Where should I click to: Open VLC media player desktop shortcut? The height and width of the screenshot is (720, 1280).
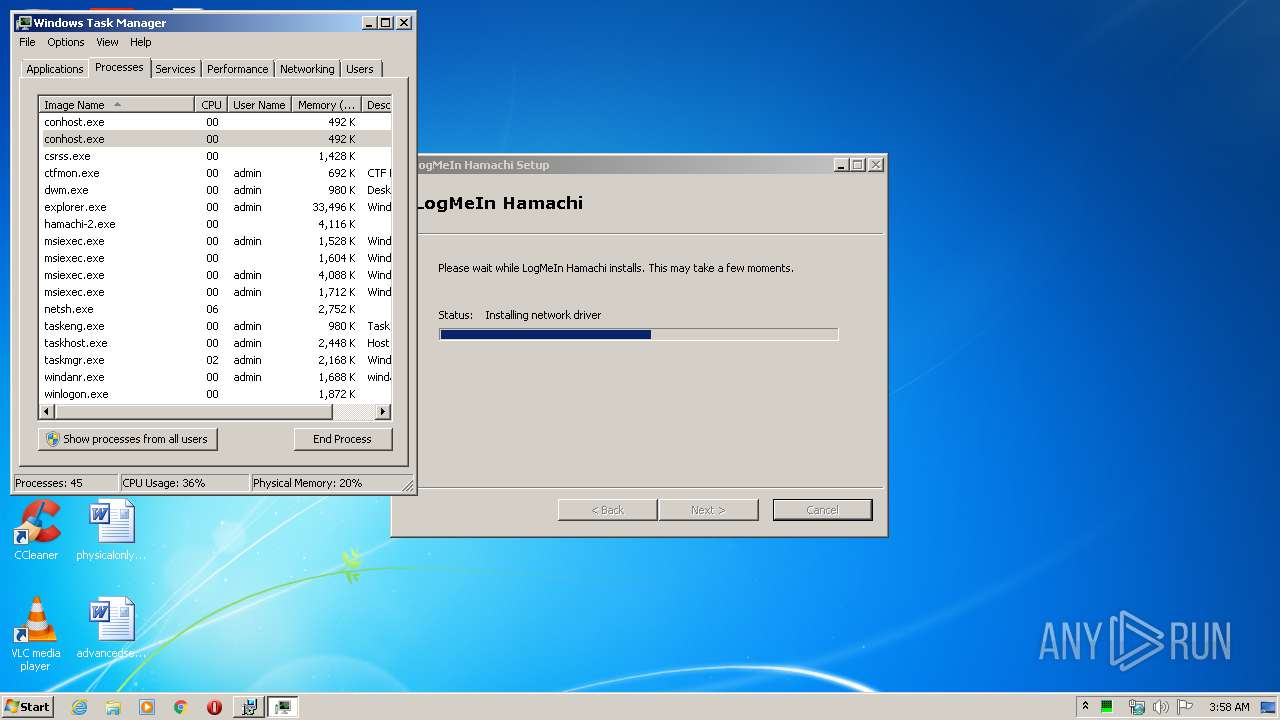pyautogui.click(x=36, y=634)
